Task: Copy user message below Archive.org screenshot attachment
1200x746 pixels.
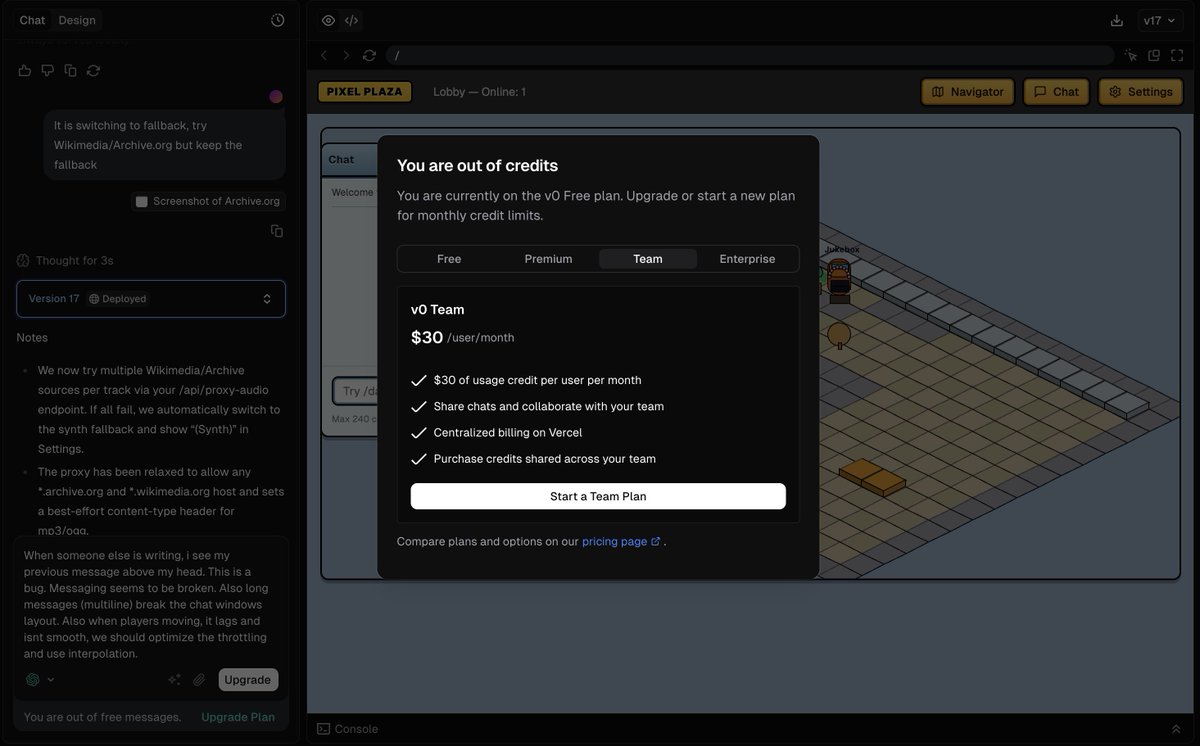Action: coord(277,231)
